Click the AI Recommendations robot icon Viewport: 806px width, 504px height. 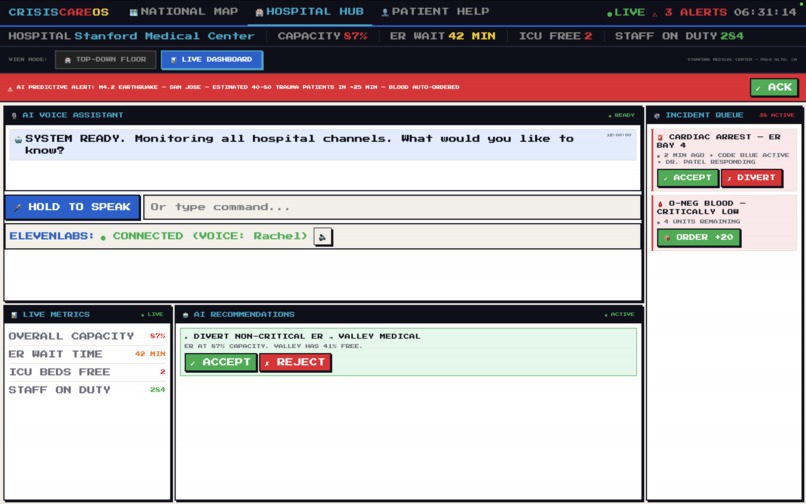tap(185, 315)
